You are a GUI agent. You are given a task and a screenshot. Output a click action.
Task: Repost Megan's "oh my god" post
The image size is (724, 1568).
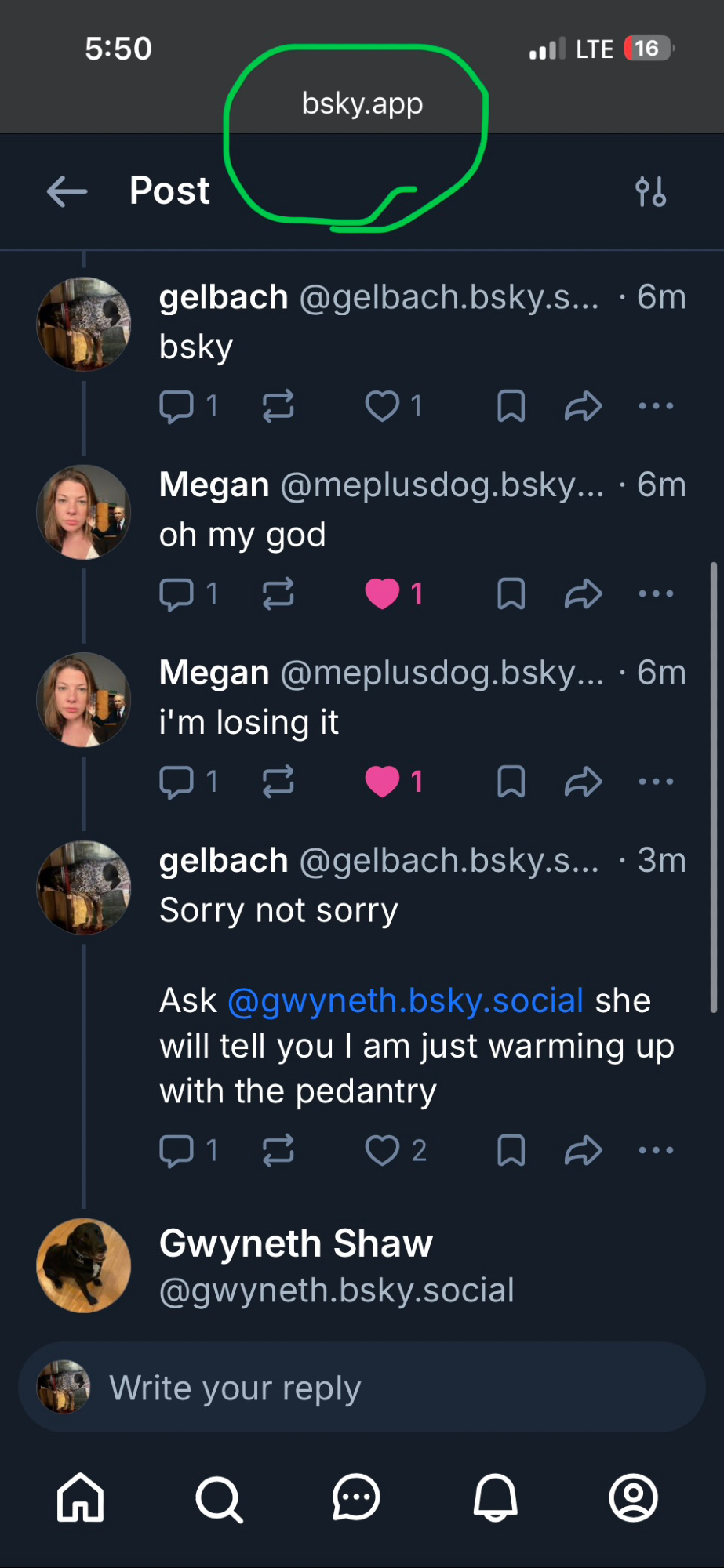point(278,593)
